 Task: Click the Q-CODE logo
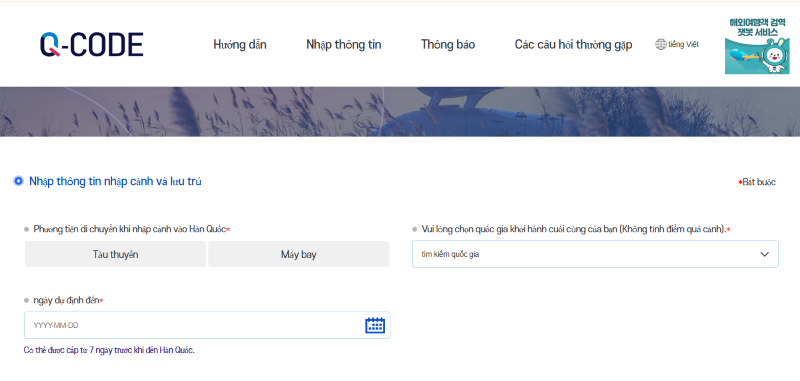92,45
